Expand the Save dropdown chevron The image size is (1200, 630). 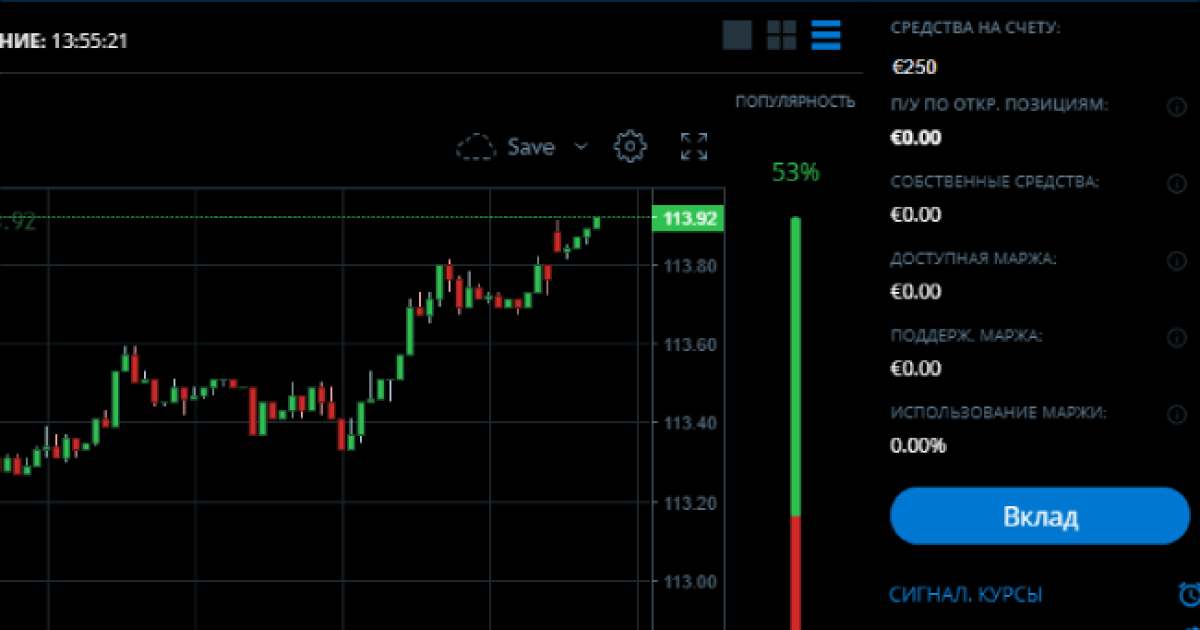(x=581, y=147)
